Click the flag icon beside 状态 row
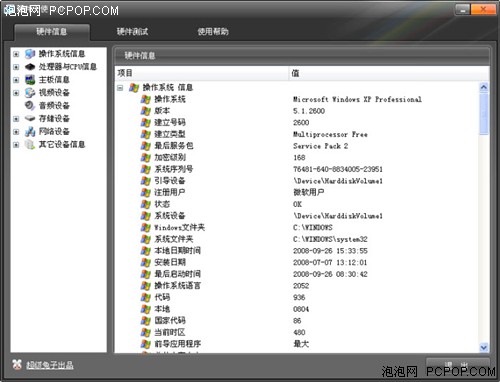The width and height of the screenshot is (500, 382). (146, 204)
